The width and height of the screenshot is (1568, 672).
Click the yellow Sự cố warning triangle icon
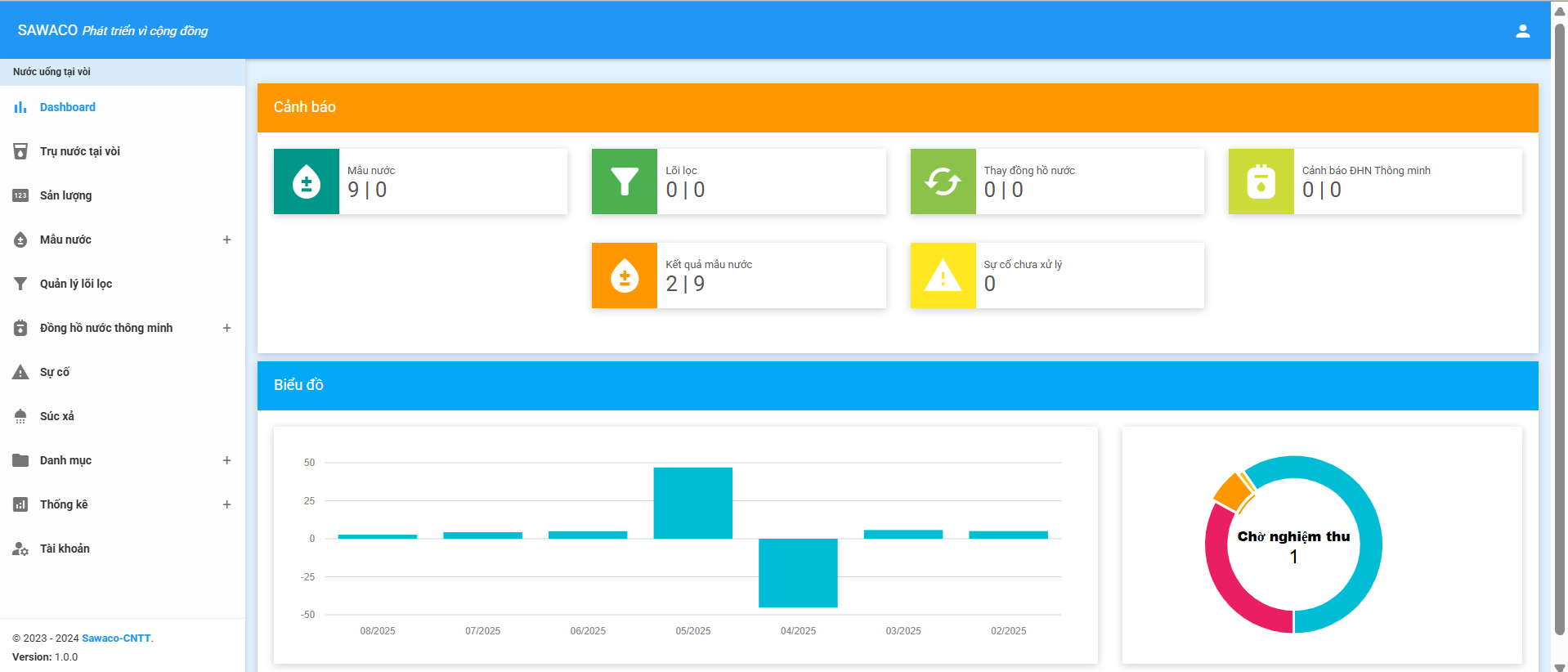coord(943,276)
